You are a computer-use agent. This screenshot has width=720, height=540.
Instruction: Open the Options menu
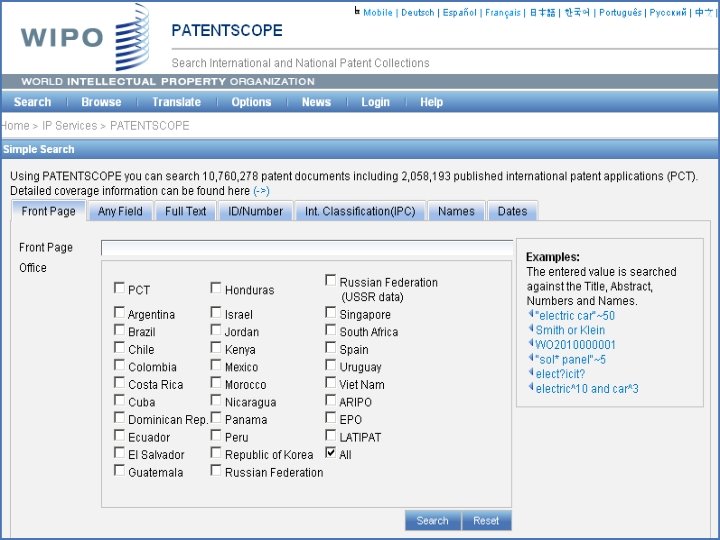(251, 102)
